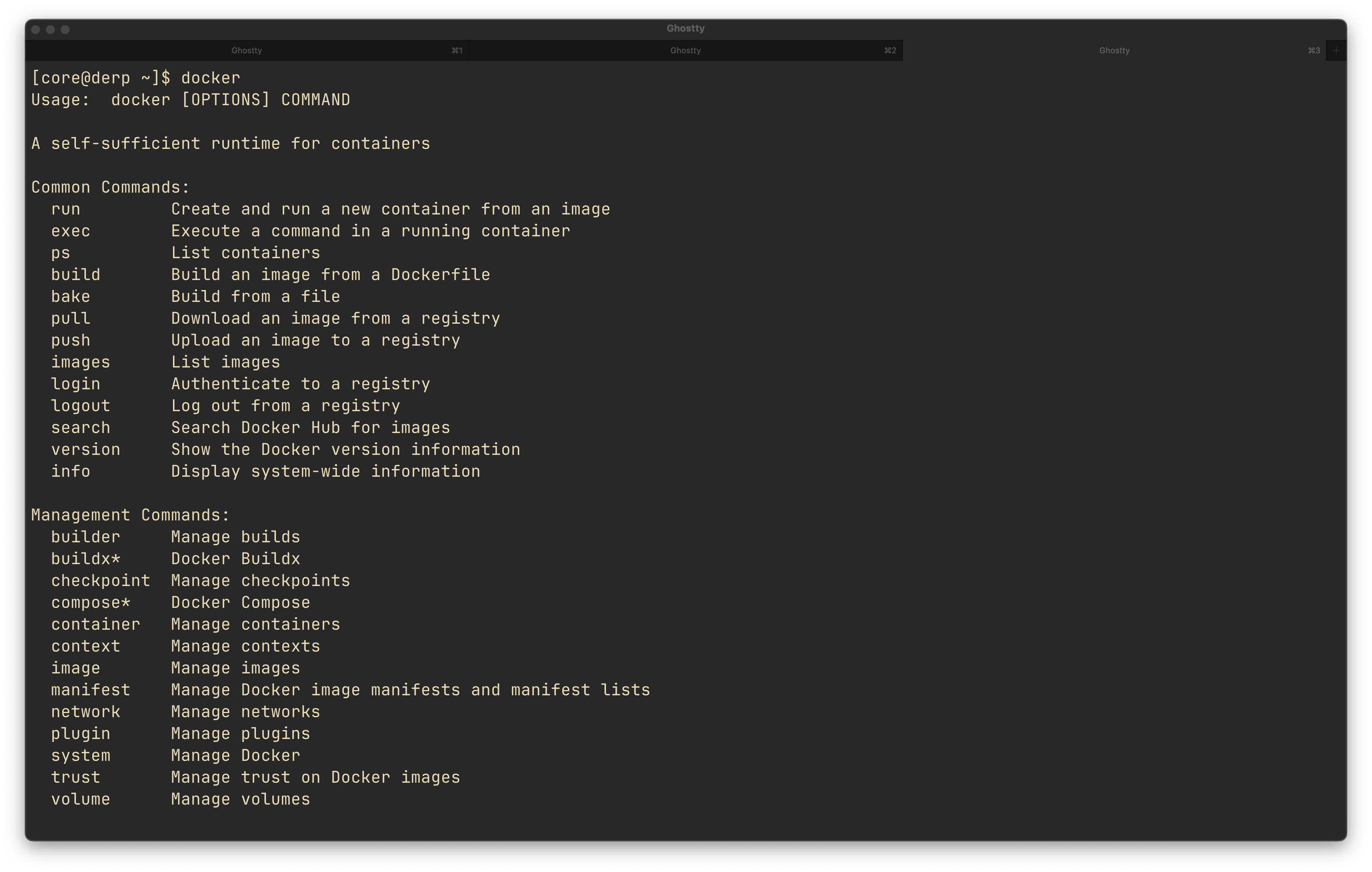The image size is (1372, 872).
Task: Click the red close window button
Action: click(x=36, y=30)
